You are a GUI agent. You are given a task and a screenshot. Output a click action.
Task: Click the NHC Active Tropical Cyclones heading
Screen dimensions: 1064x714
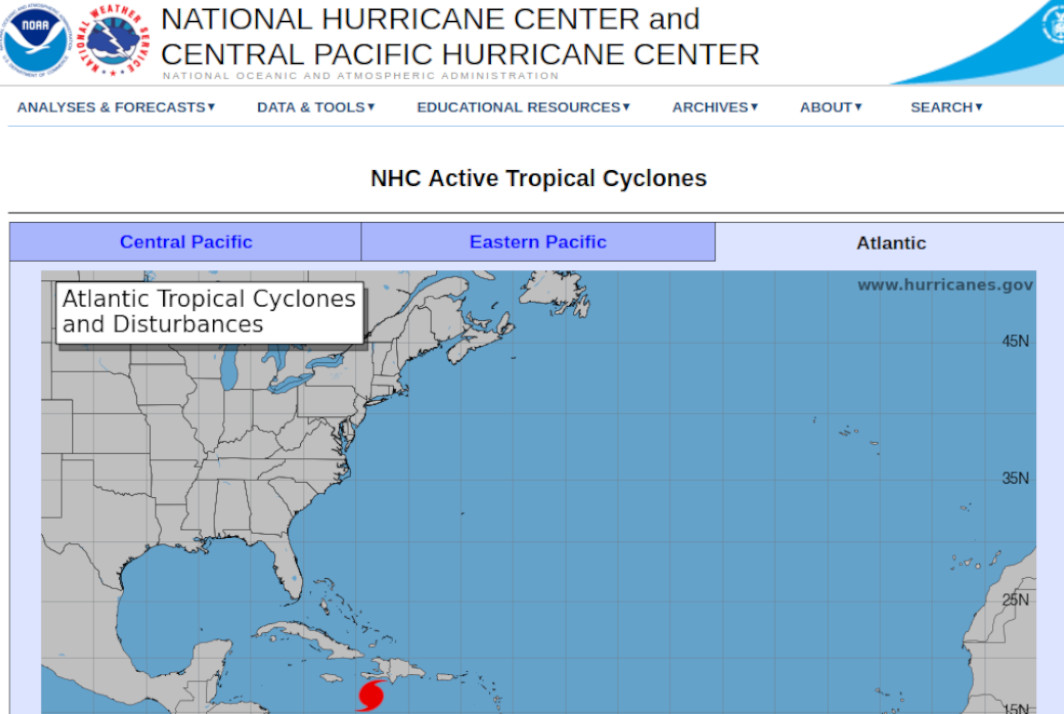point(538,178)
